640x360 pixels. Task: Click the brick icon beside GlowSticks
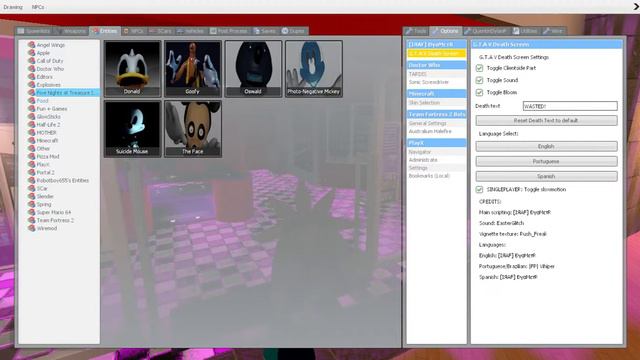[x=31, y=117]
